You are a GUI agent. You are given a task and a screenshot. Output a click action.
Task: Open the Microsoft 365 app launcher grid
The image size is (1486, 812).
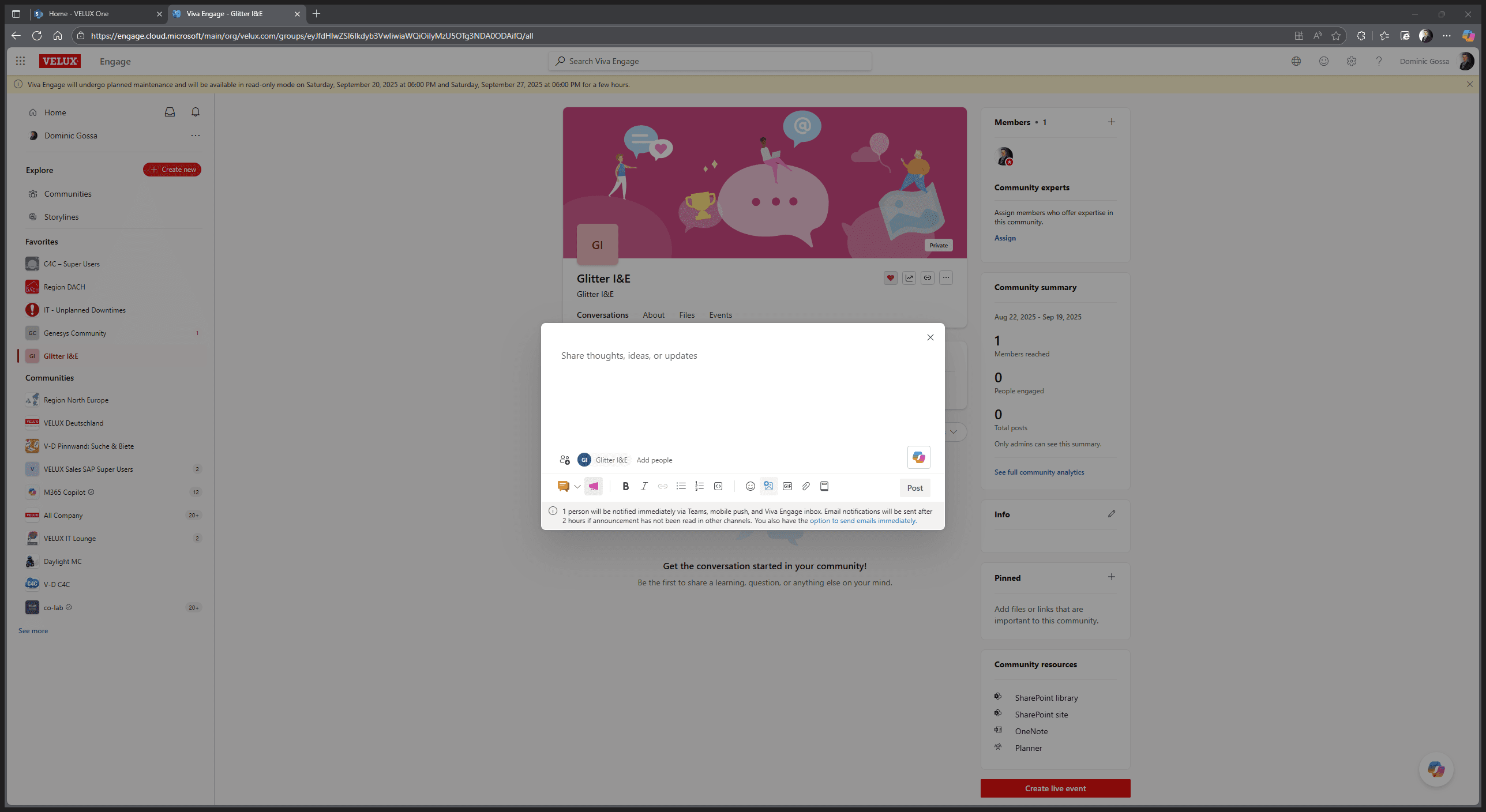[20, 61]
